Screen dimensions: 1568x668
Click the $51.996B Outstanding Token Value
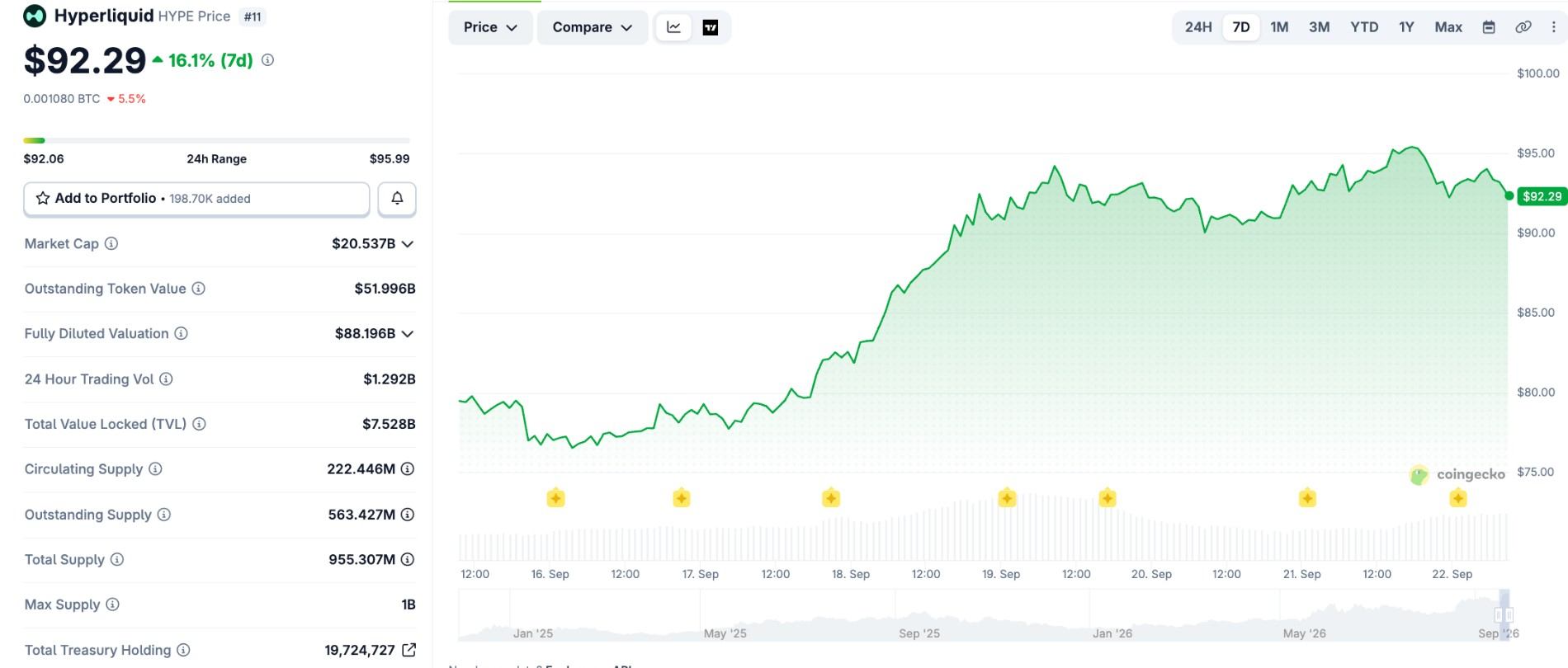click(385, 289)
